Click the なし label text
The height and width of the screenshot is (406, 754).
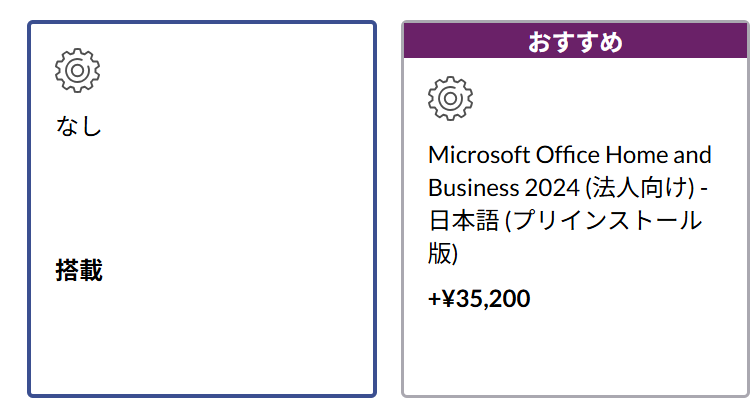[x=79, y=127]
